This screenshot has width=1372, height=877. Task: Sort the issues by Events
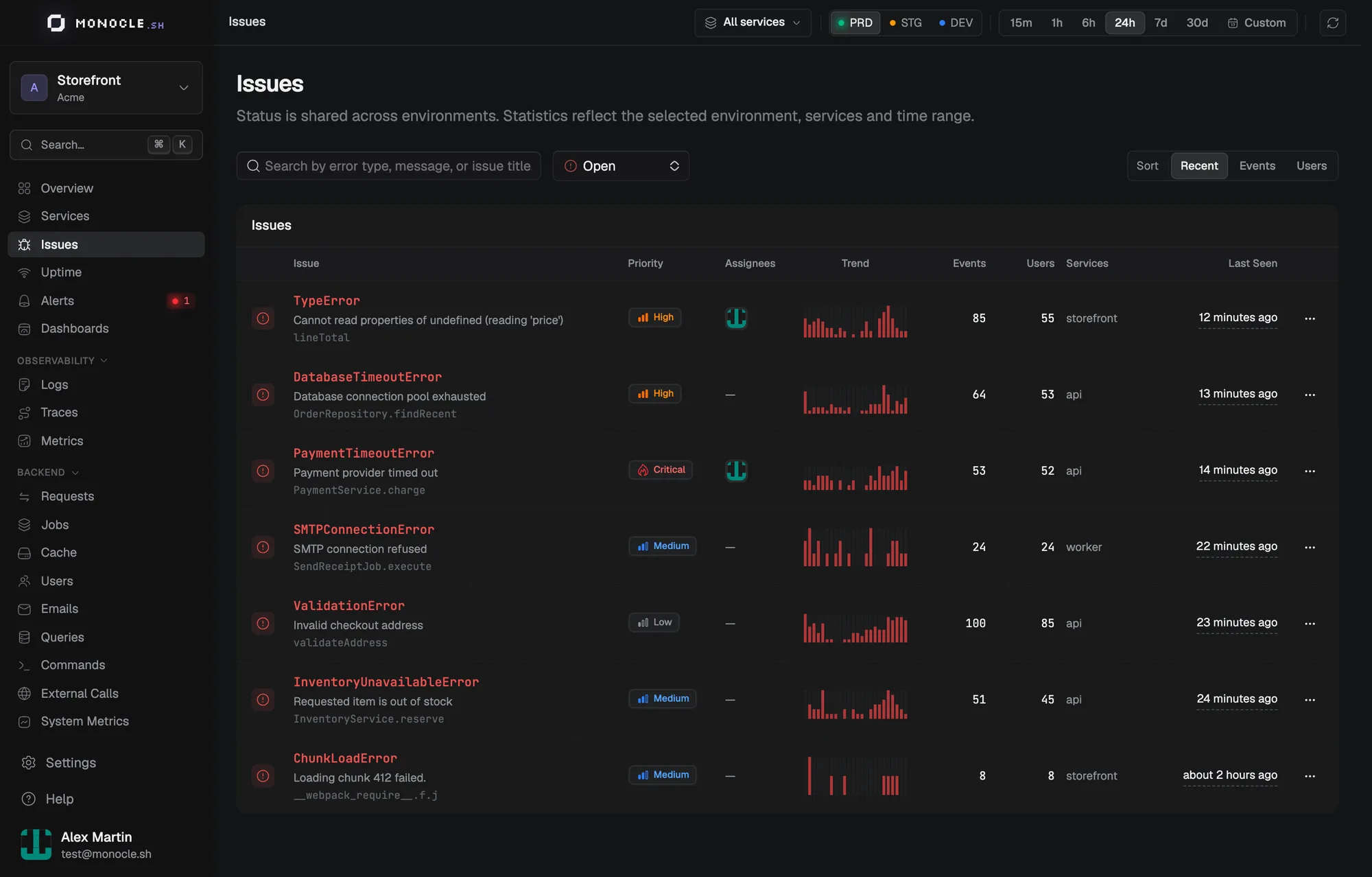1257,166
